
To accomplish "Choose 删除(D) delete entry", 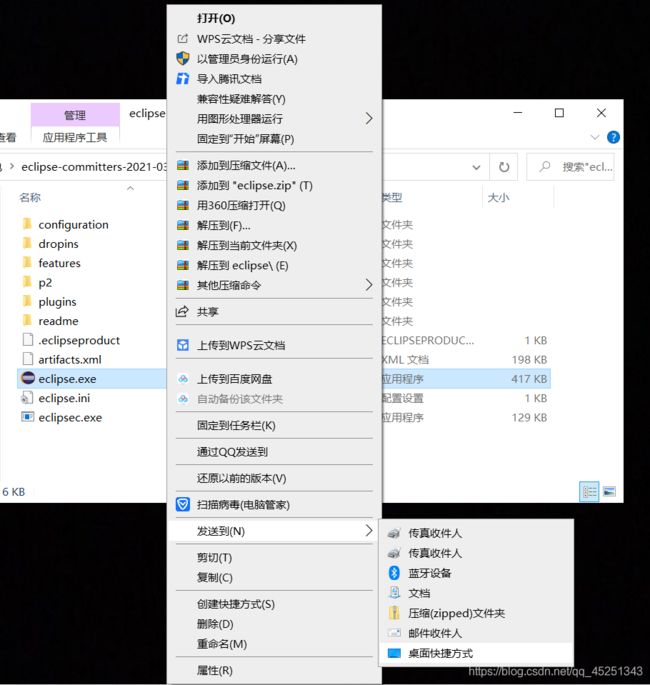I will coord(274,624).
